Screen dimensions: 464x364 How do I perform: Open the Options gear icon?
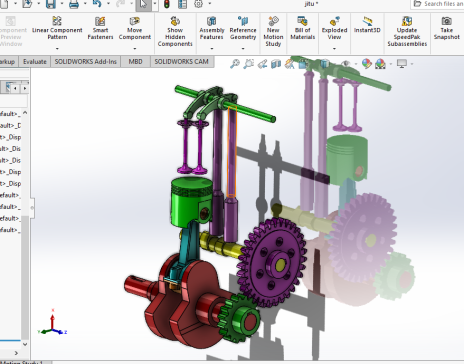pos(199,4)
